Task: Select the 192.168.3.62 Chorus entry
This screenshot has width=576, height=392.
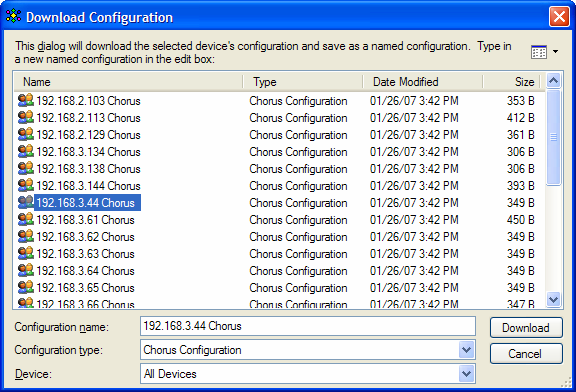Action: pos(85,237)
